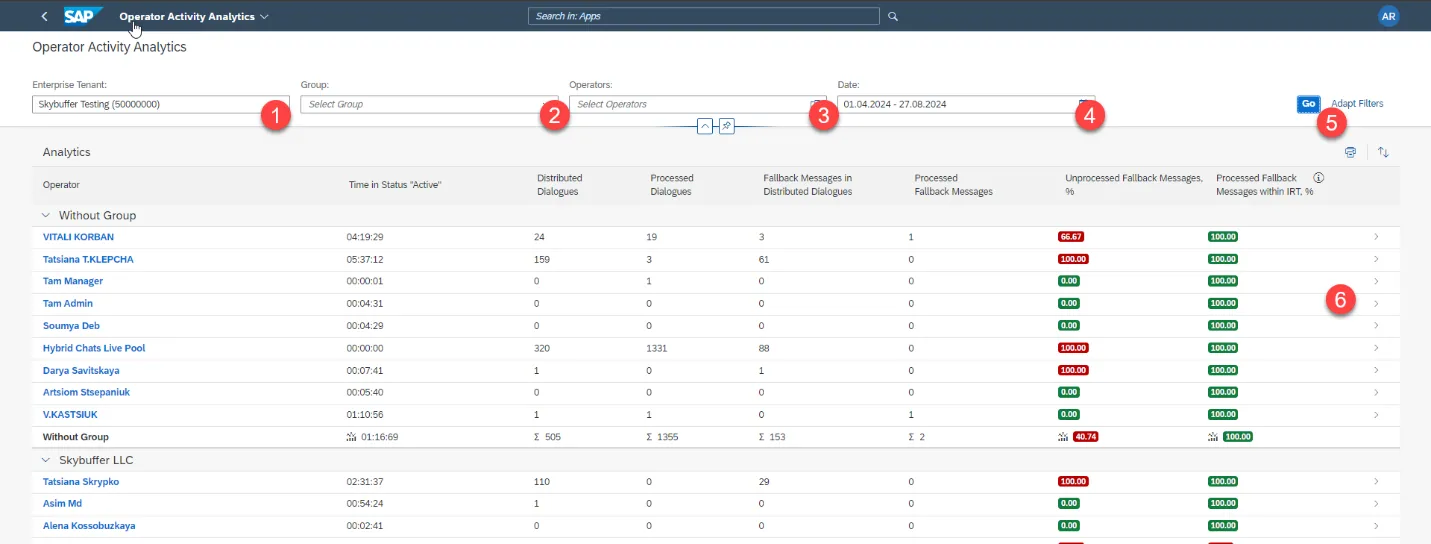Click the red 40.74 summary badge
Image resolution: width=1431 pixels, height=544 pixels.
pyautogui.click(x=1086, y=436)
